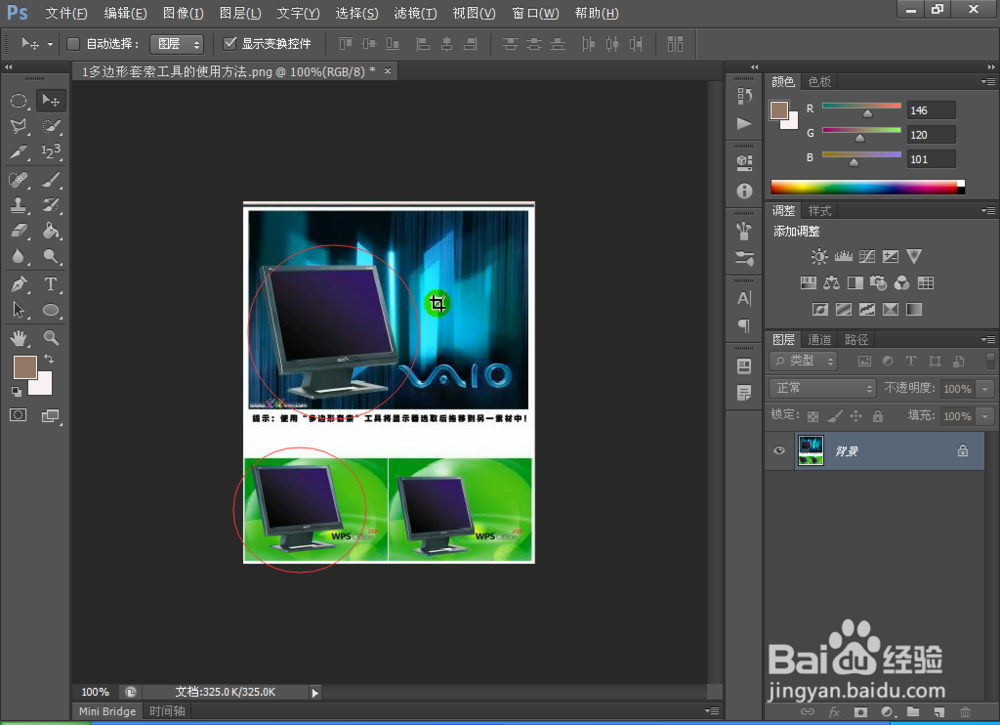This screenshot has height=725, width=1000.
Task: Toggle lock position
Action: pos(856,416)
